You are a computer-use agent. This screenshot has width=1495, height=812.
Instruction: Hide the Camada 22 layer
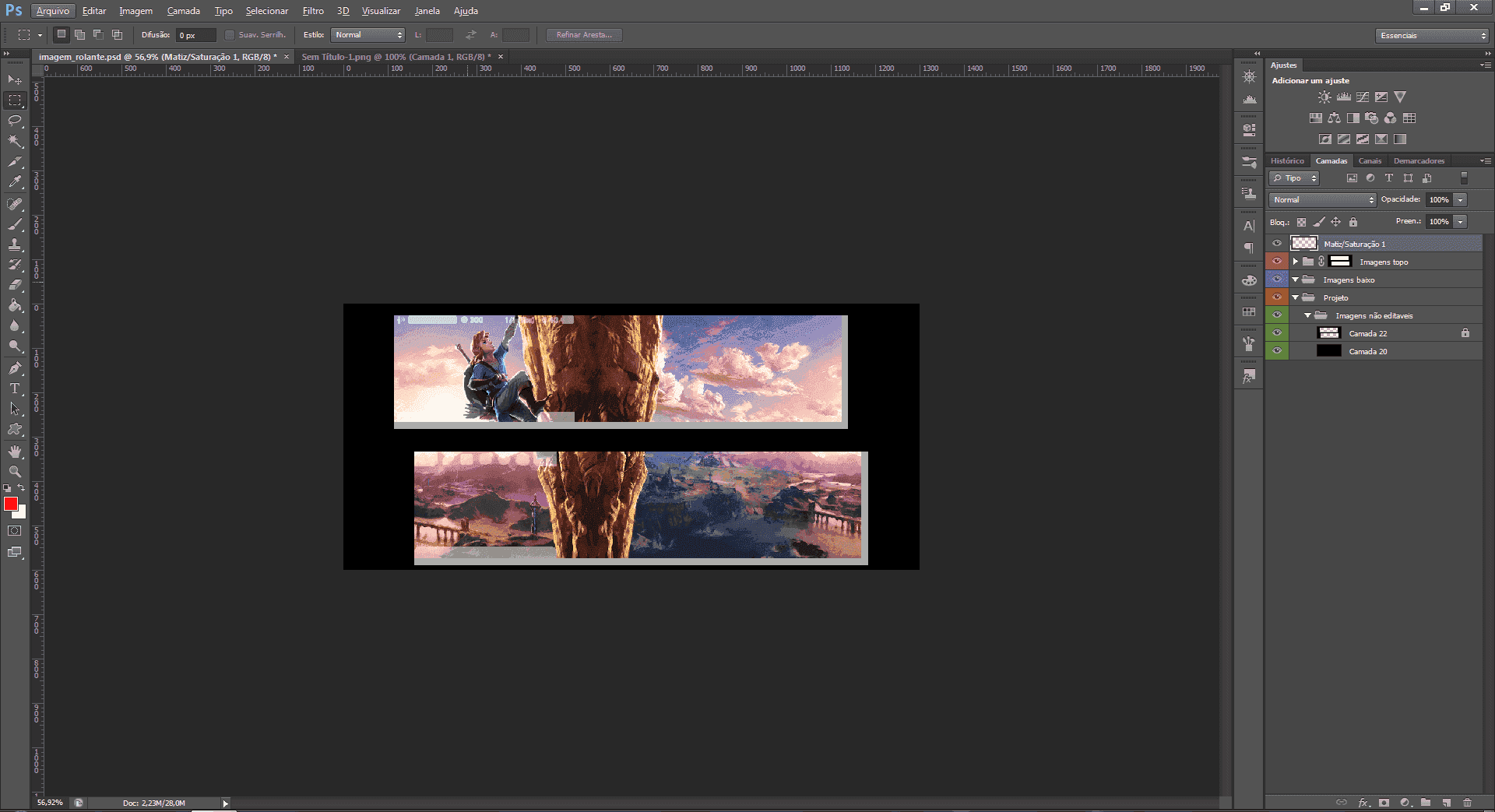tap(1277, 333)
